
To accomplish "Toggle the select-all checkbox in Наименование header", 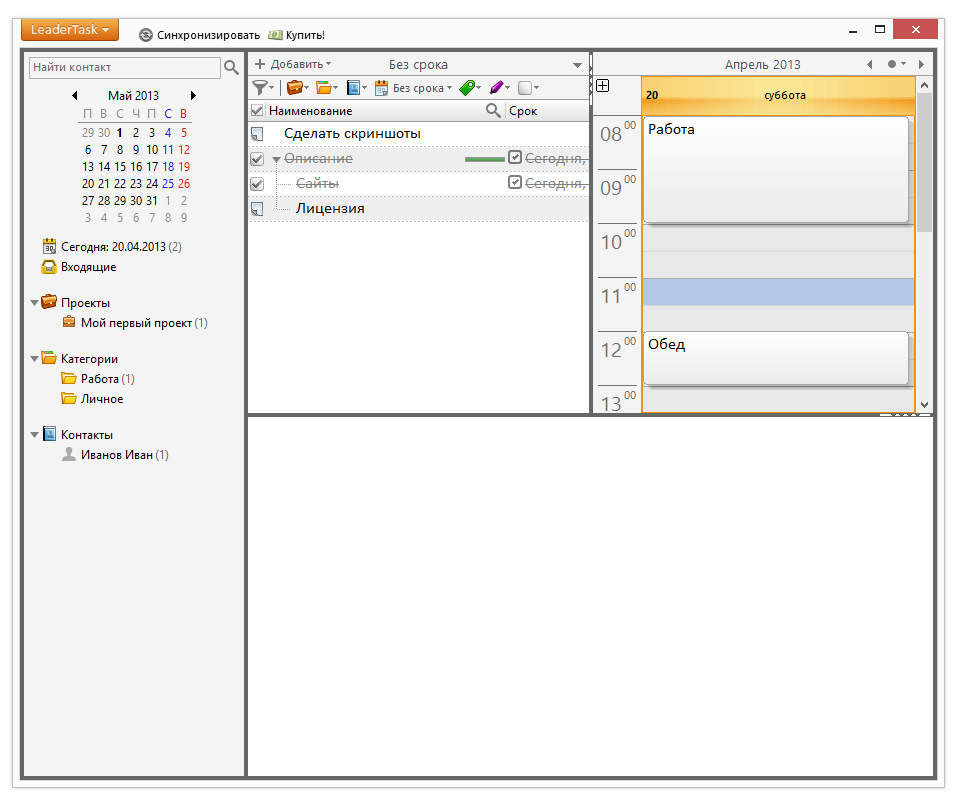I will [257, 111].
